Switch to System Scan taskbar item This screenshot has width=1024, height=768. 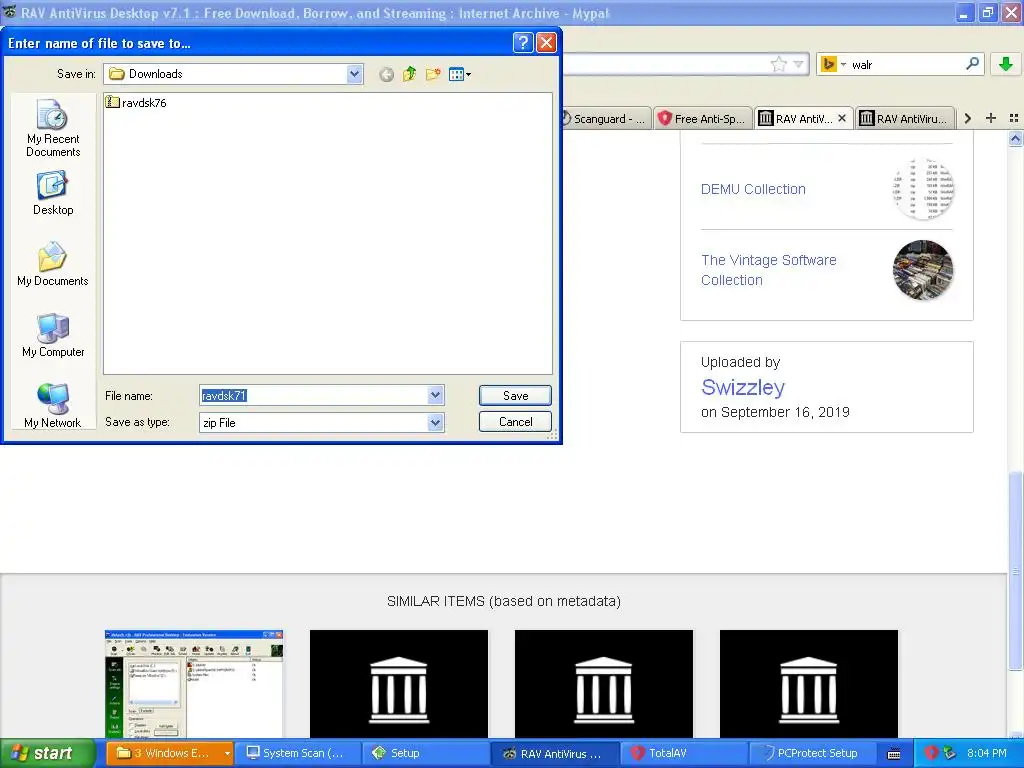coord(296,753)
